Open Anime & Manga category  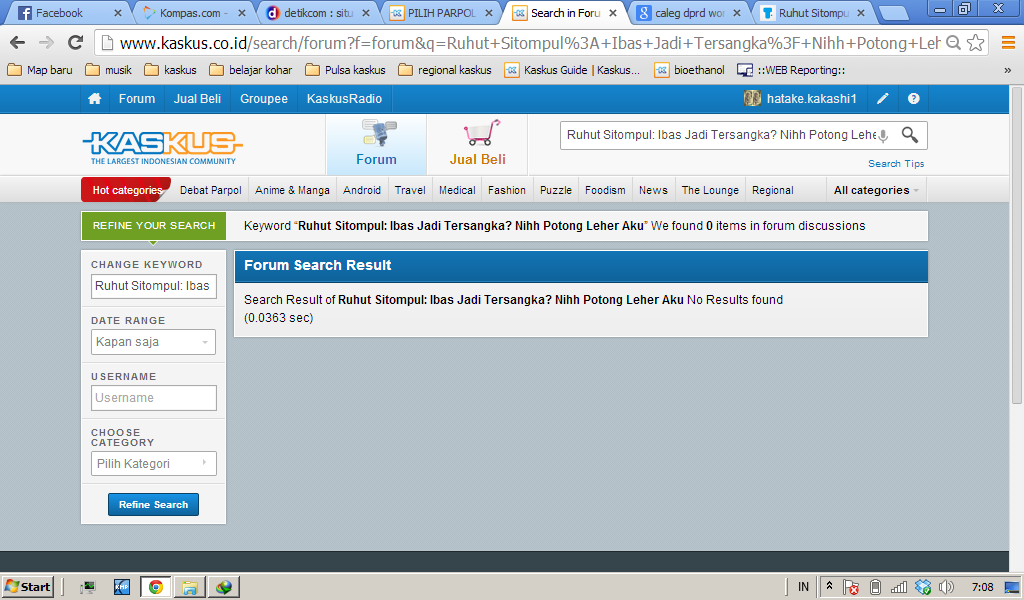click(x=292, y=190)
